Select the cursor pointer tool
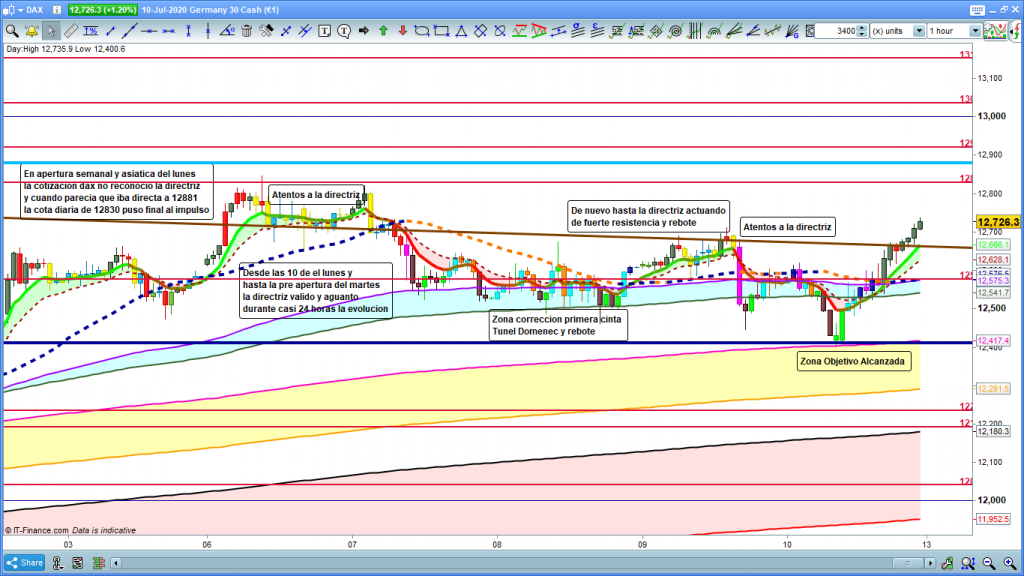Image resolution: width=1024 pixels, height=576 pixels. tap(52, 31)
